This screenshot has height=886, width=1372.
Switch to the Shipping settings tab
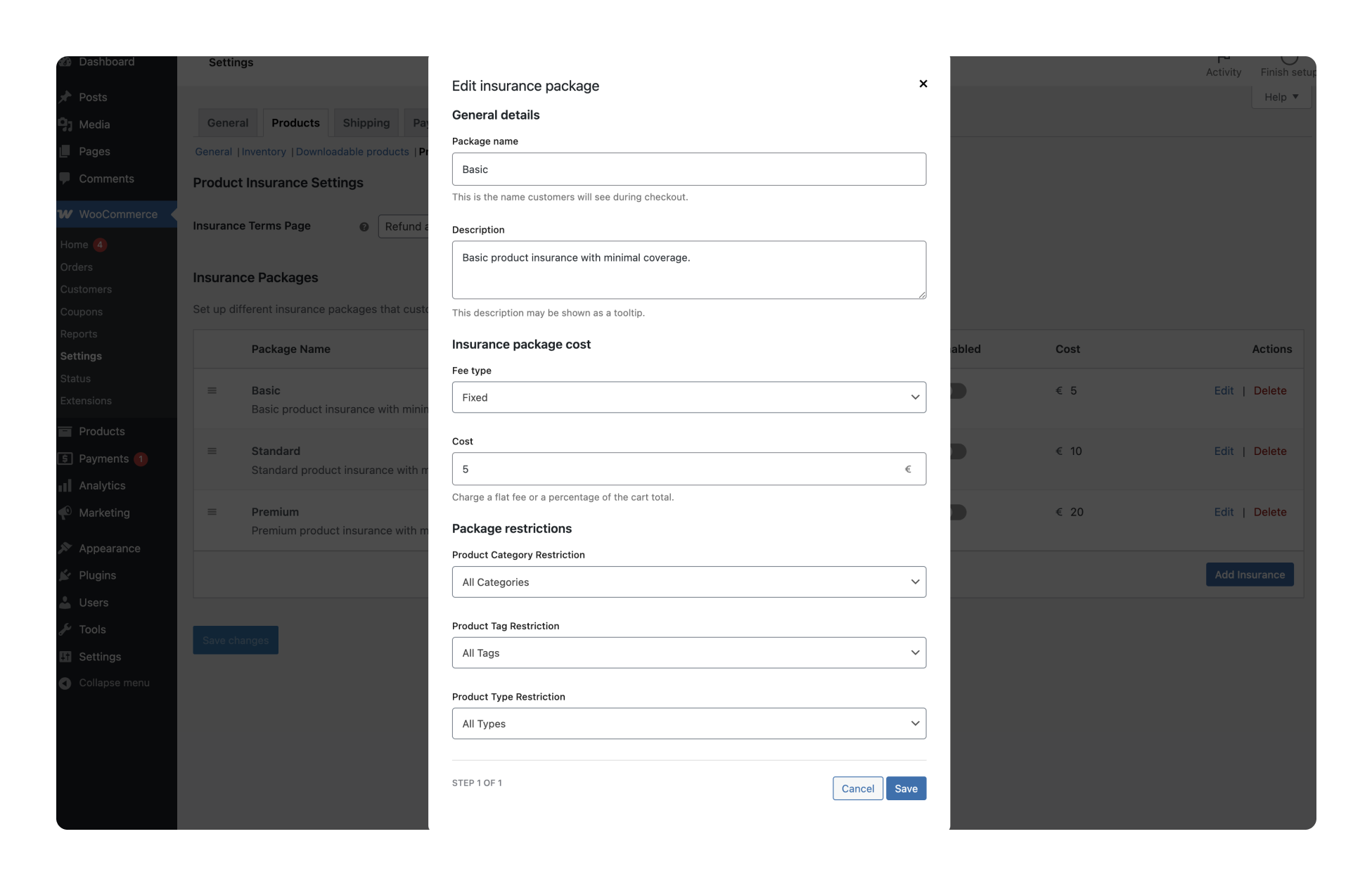tap(366, 122)
